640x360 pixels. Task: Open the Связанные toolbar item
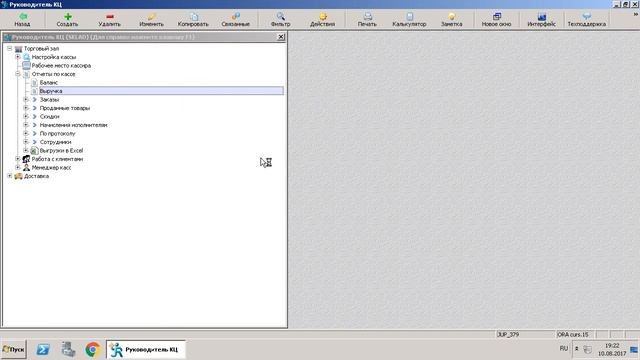(x=236, y=19)
